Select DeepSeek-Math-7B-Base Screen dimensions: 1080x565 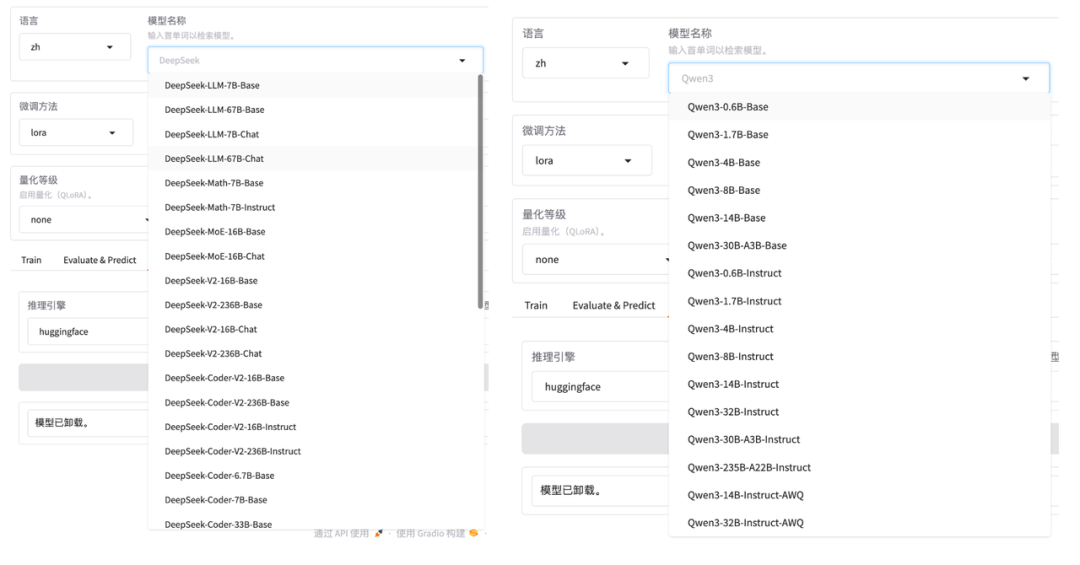click(313, 183)
